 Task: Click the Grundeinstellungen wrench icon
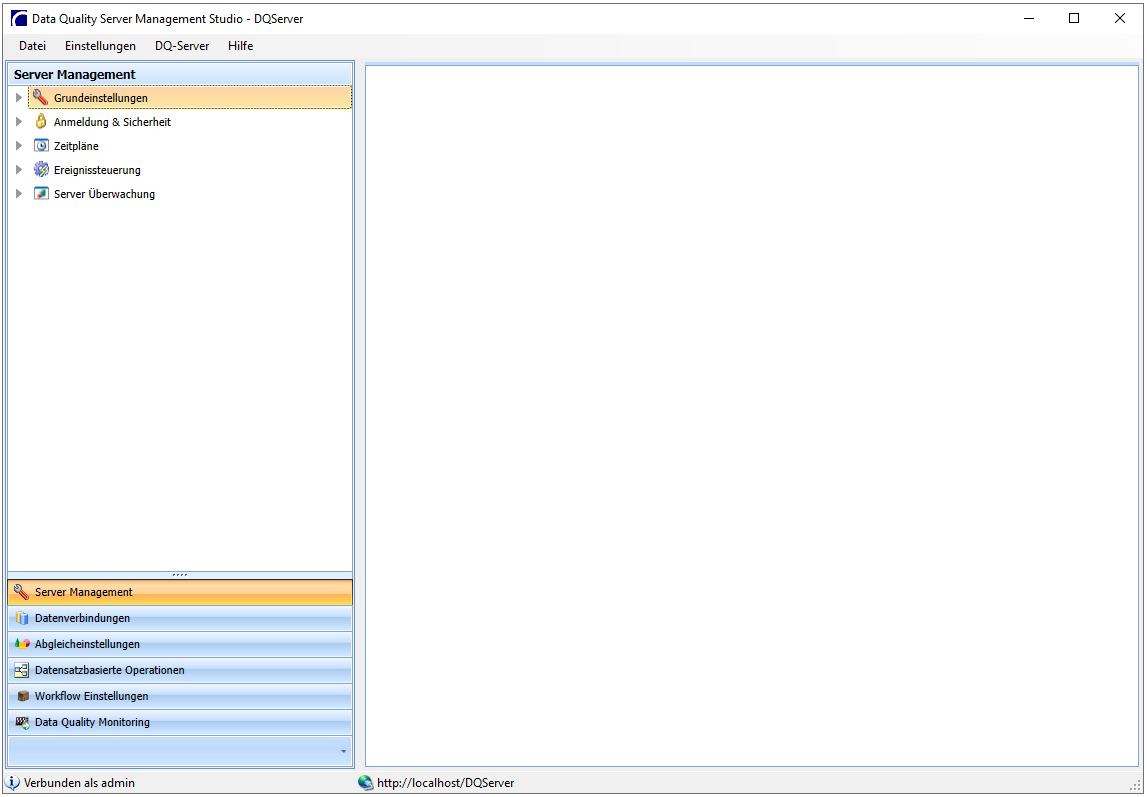41,97
